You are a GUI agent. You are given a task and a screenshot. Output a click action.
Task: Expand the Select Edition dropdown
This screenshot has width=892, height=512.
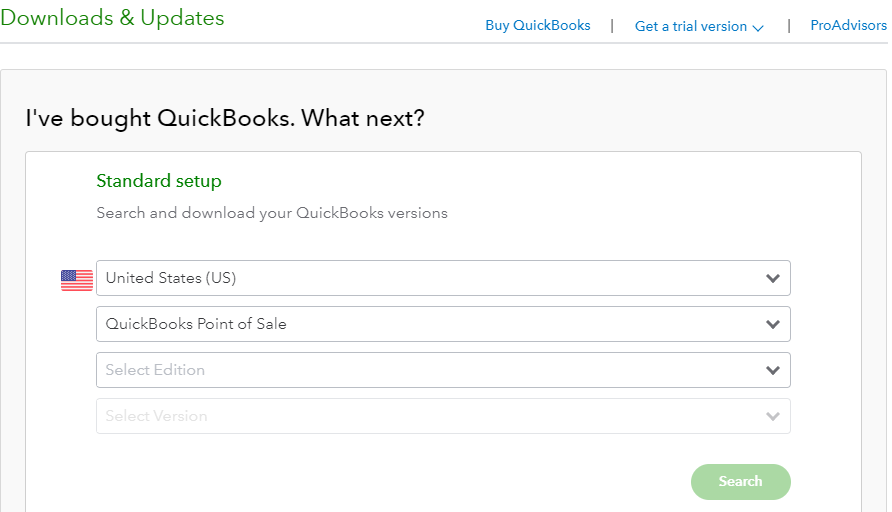443,370
